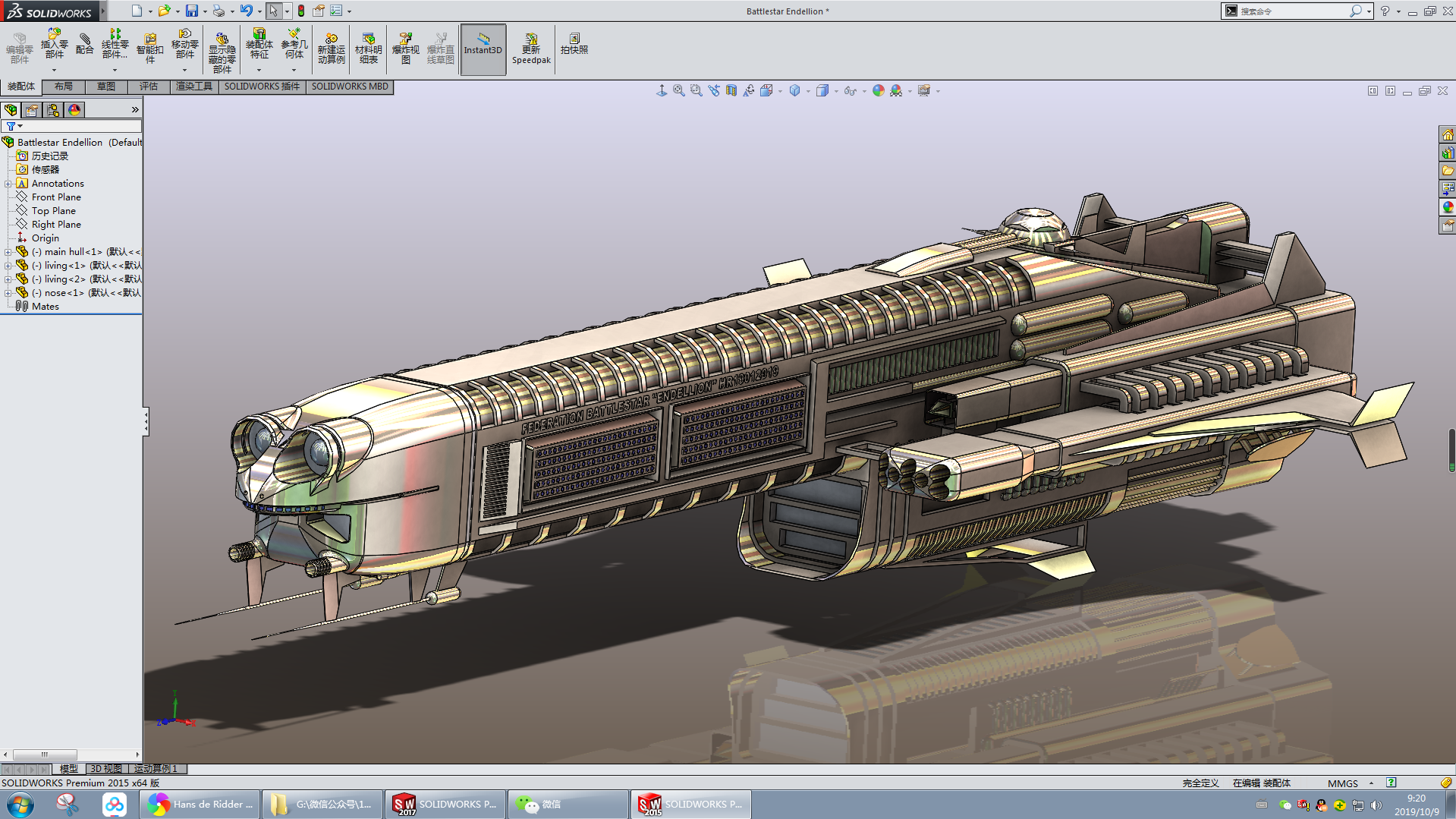Open Hide/Show Items dropdown arrow

(864, 91)
